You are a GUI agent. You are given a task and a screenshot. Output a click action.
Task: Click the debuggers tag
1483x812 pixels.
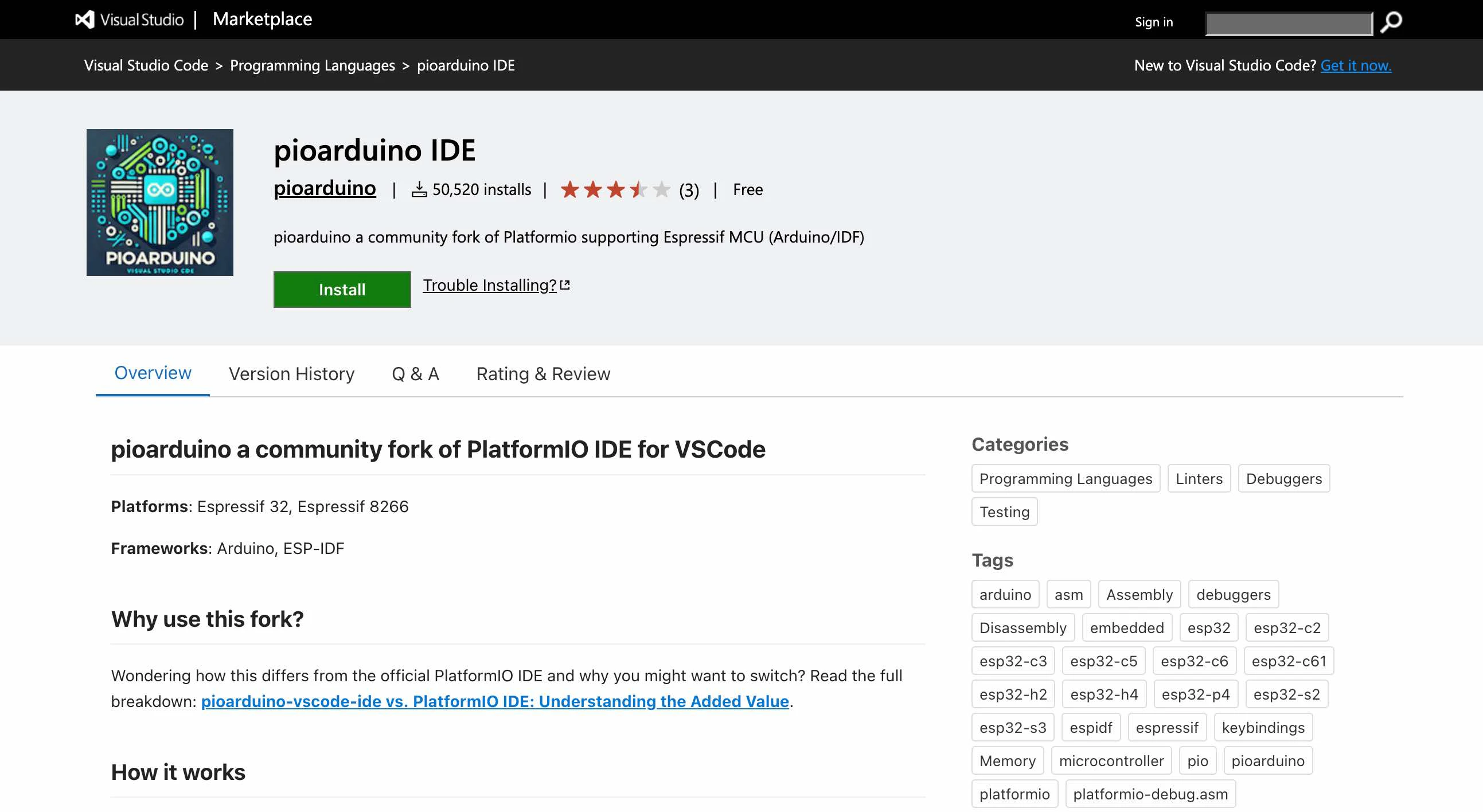point(1233,594)
